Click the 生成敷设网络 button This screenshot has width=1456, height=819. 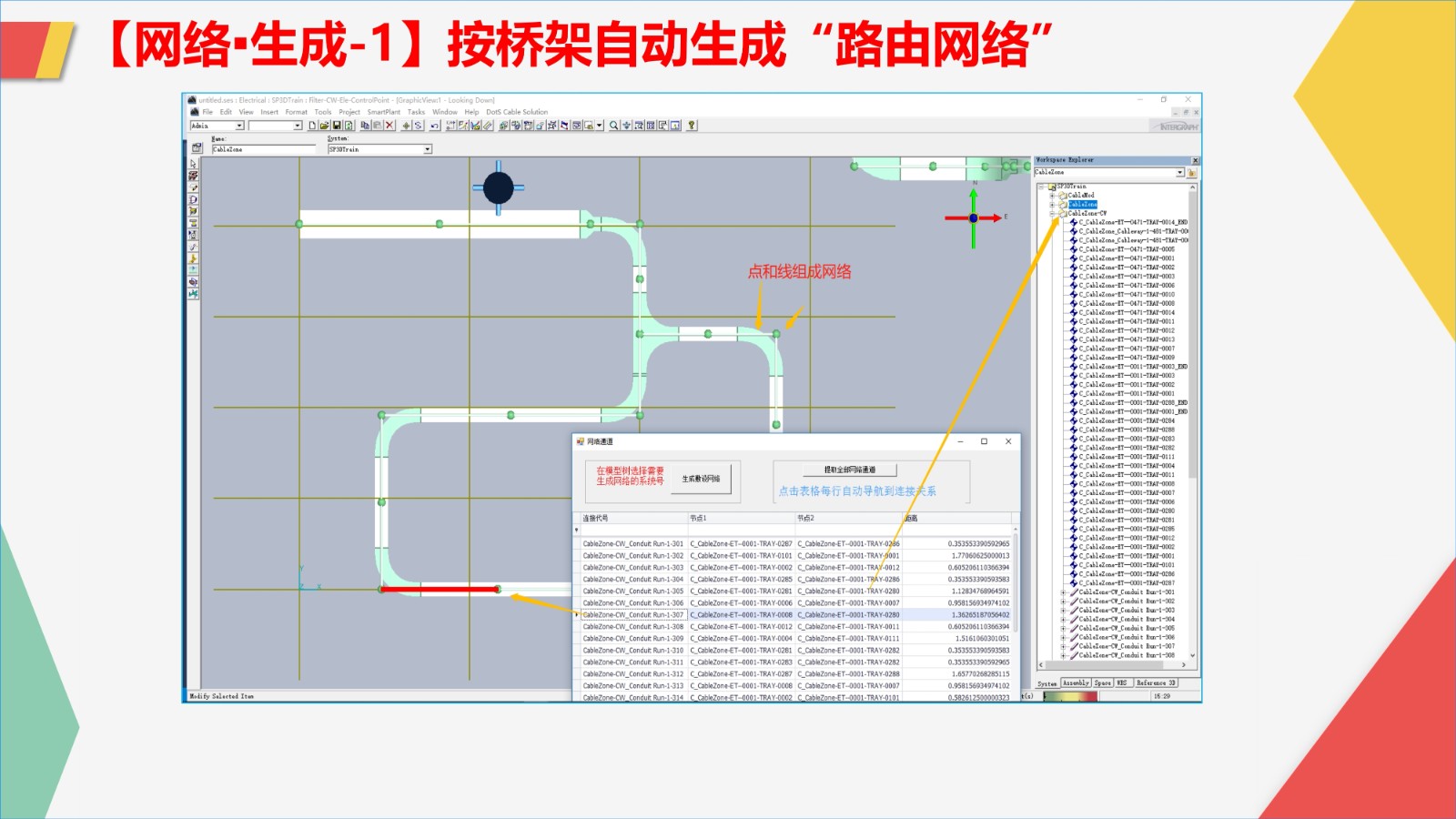[x=701, y=479]
